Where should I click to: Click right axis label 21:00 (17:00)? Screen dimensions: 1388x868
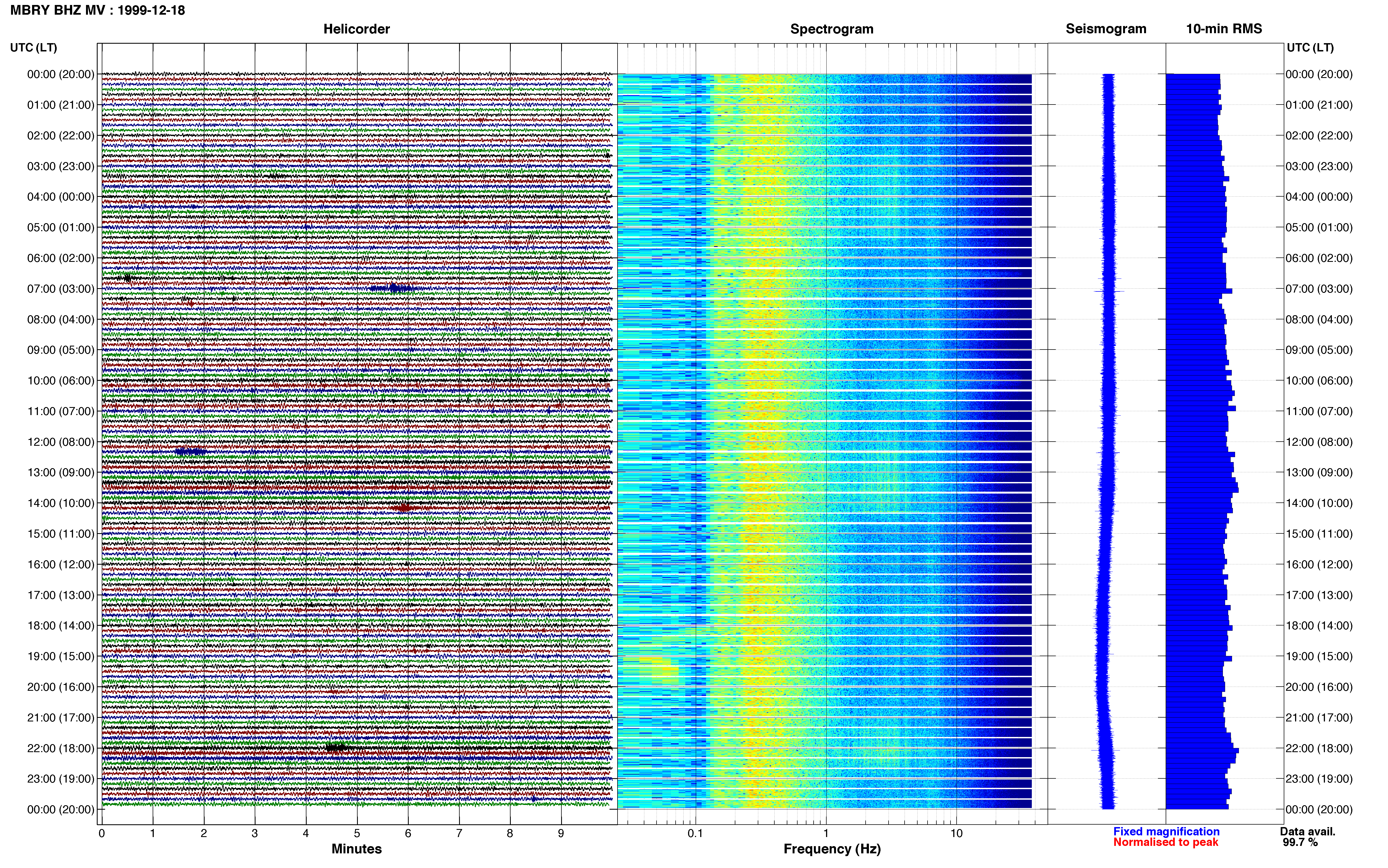1319,718
